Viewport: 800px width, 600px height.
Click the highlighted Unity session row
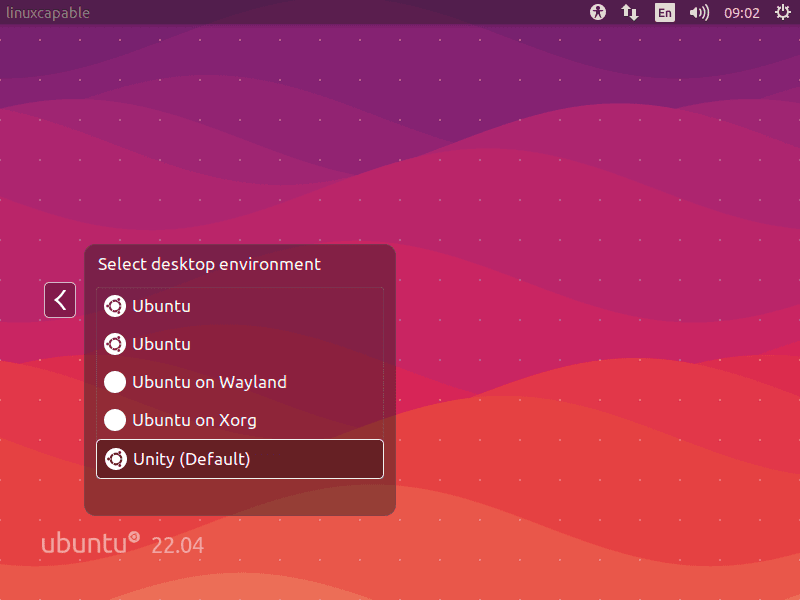(x=240, y=459)
